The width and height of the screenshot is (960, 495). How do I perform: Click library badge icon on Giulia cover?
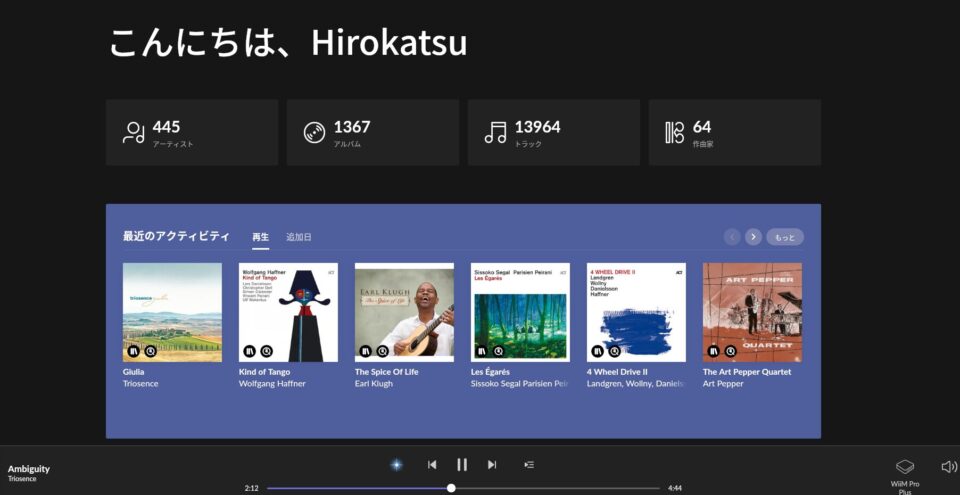click(133, 352)
